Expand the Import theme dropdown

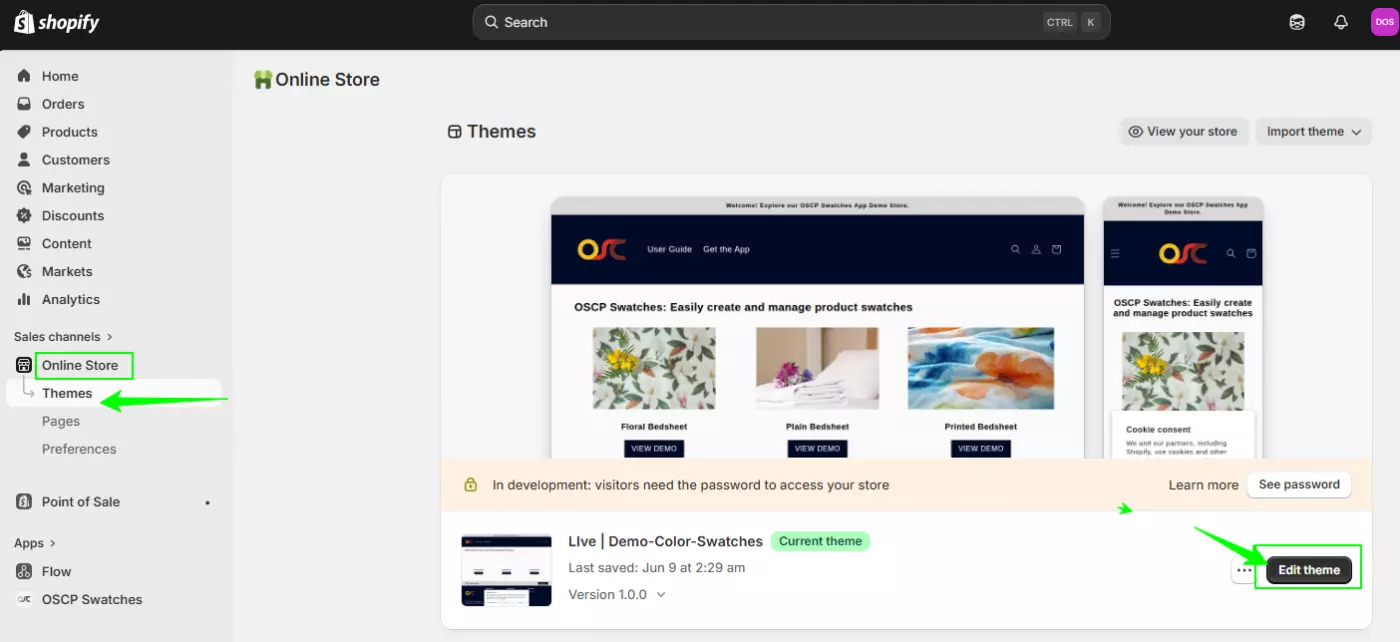(x=1313, y=131)
